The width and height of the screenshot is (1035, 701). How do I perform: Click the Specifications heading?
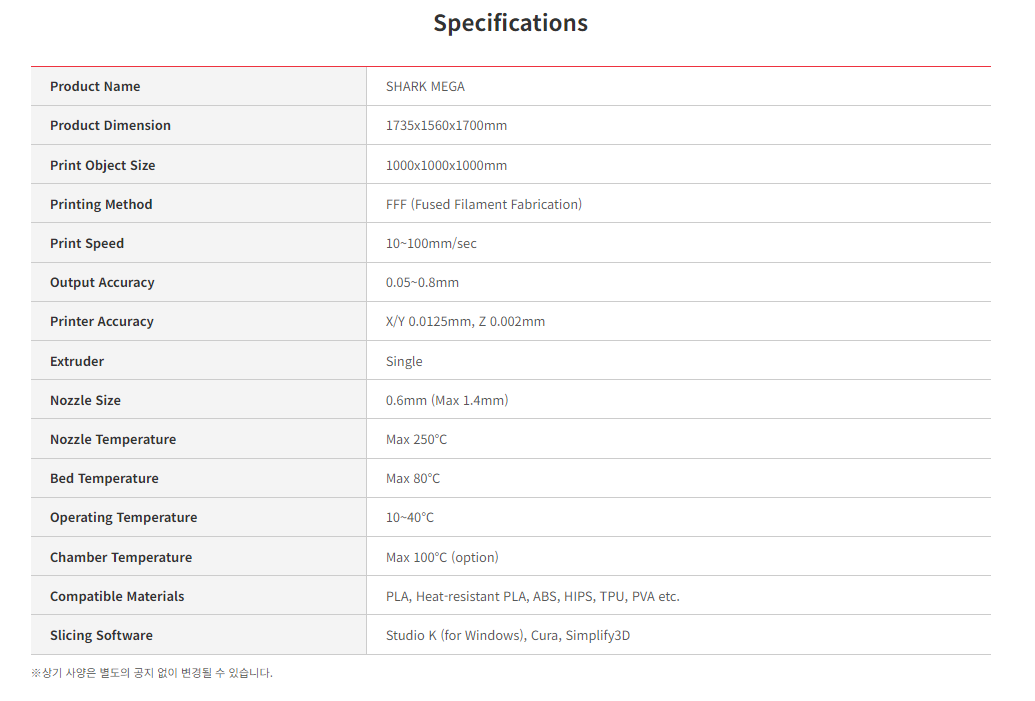coord(510,23)
